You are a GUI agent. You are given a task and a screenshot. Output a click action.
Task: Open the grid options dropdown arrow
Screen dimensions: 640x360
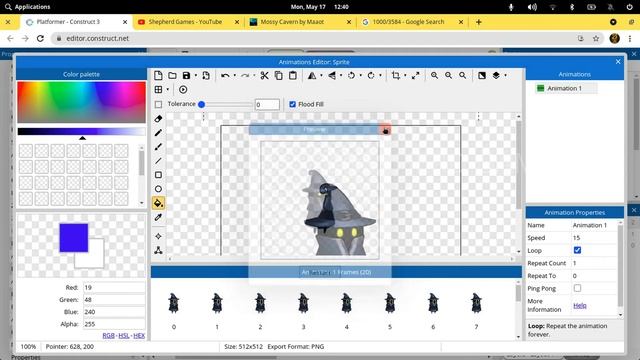pyautogui.click(x=168, y=89)
